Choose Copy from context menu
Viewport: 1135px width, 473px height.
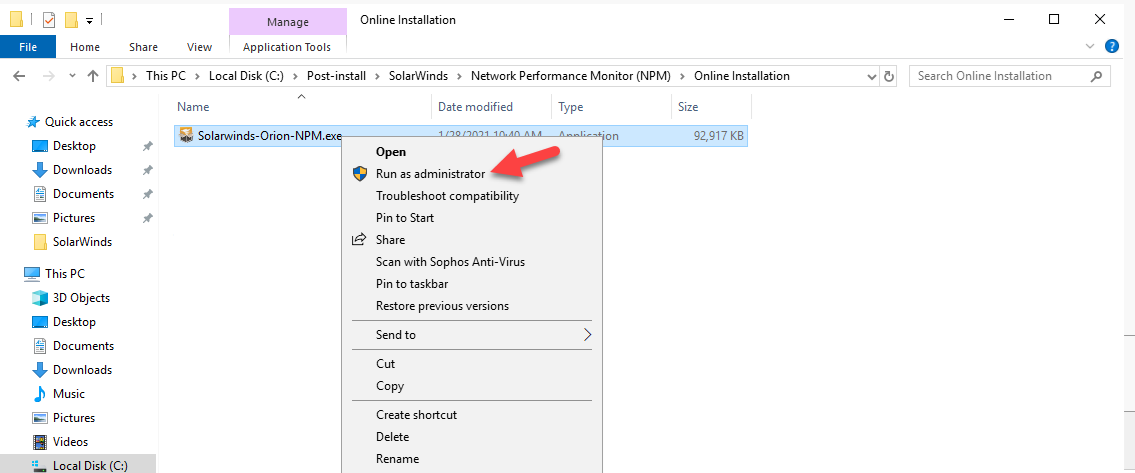tap(389, 386)
